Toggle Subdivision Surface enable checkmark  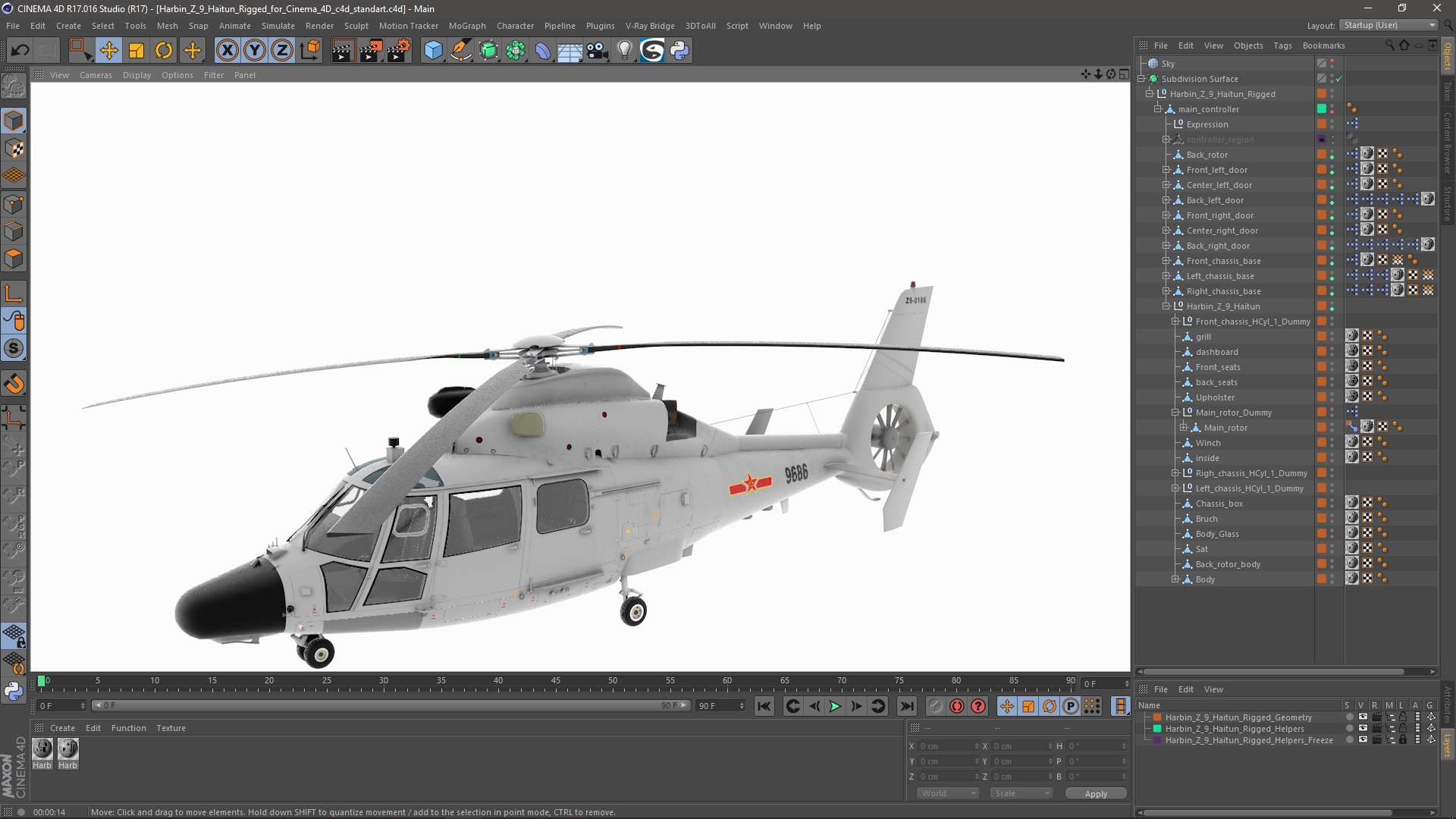[1339, 79]
